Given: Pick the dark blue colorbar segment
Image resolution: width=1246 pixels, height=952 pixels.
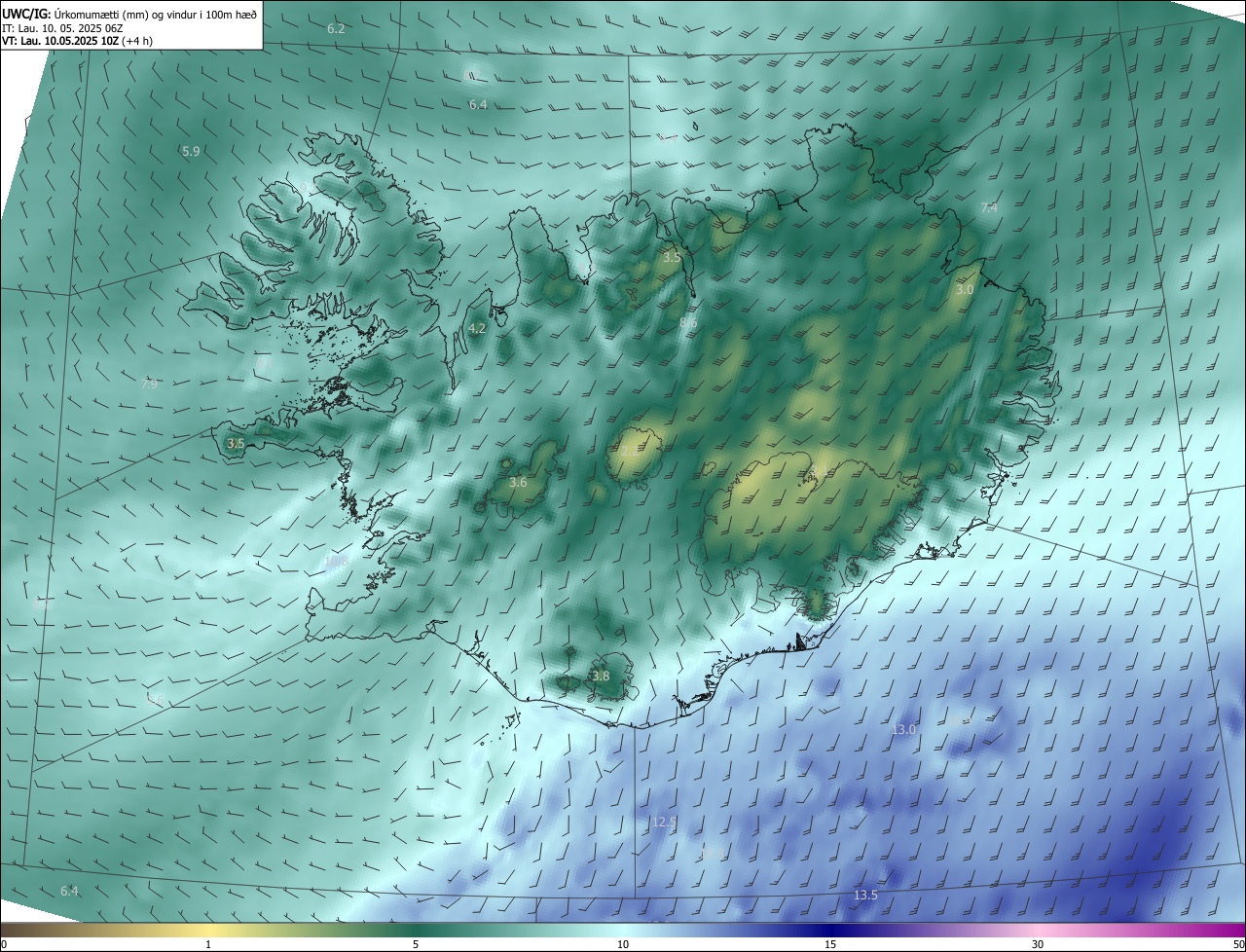Looking at the screenshot, I should (x=830, y=930).
